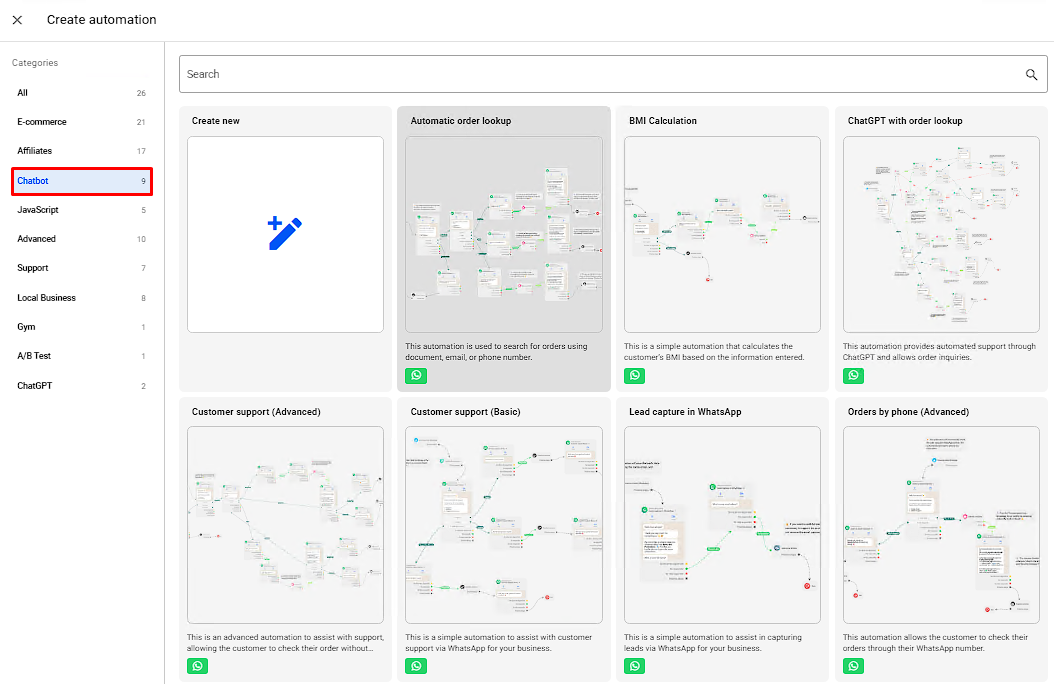Click WhatsApp icon under Lead capture in WhatsApp
Viewport: 1054px width, 684px height.
[635, 666]
